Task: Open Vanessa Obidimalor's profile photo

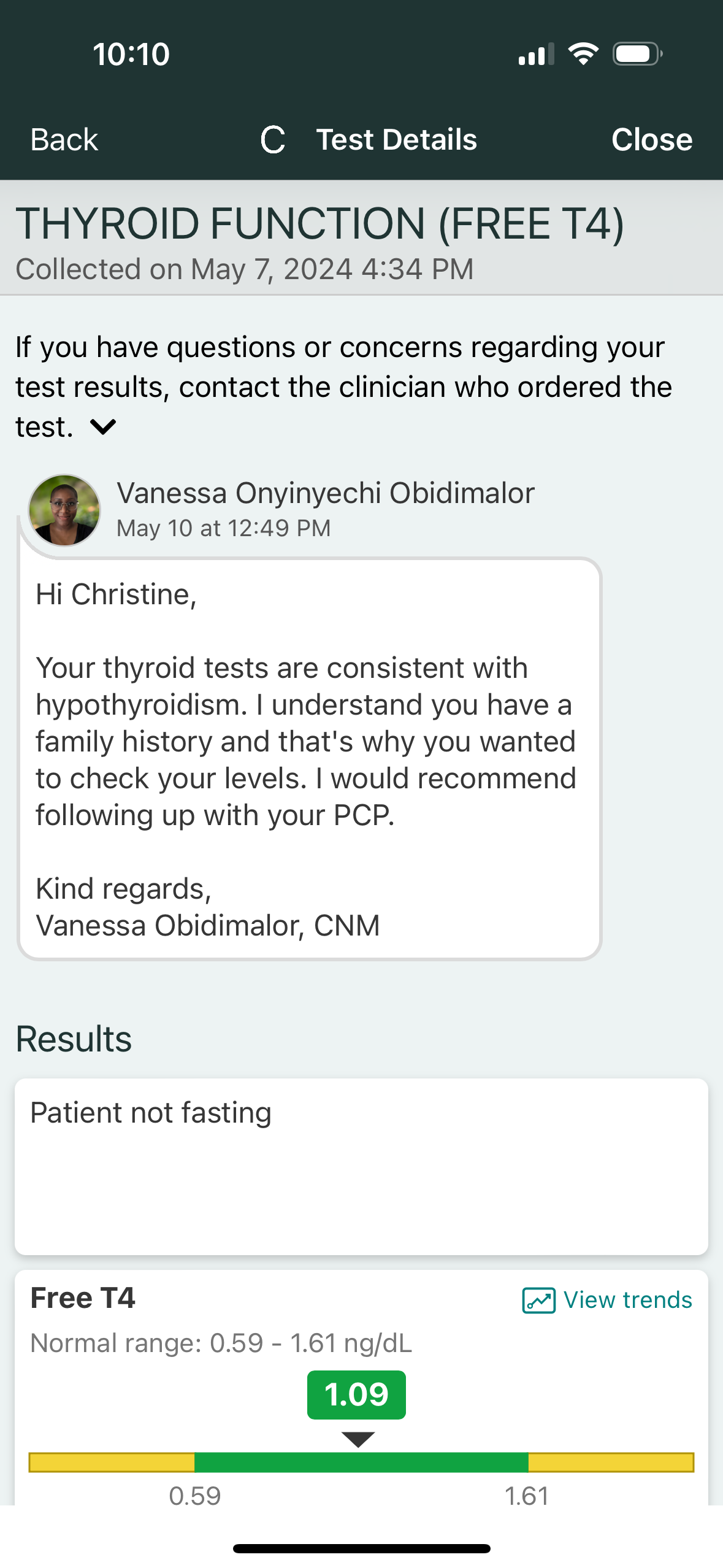Action: coord(64,510)
